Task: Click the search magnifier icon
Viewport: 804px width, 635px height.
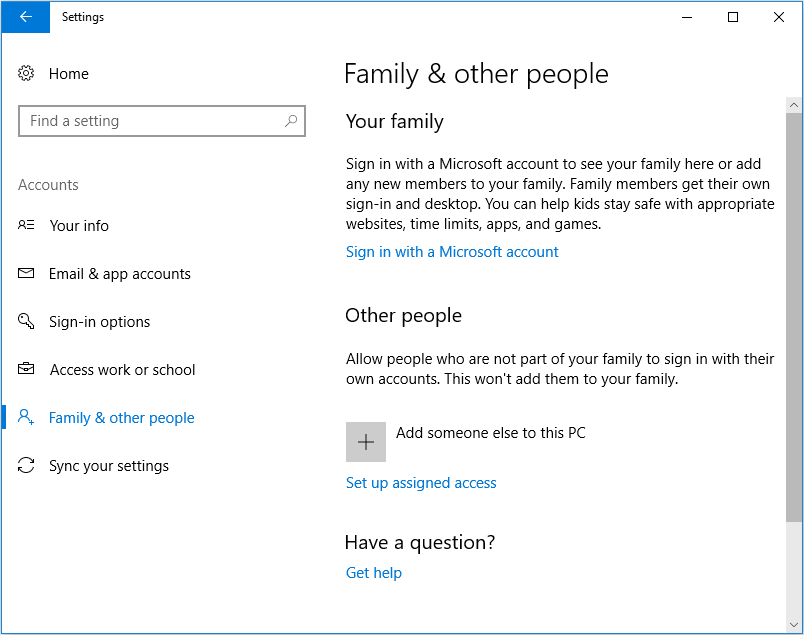Action: pyautogui.click(x=291, y=121)
